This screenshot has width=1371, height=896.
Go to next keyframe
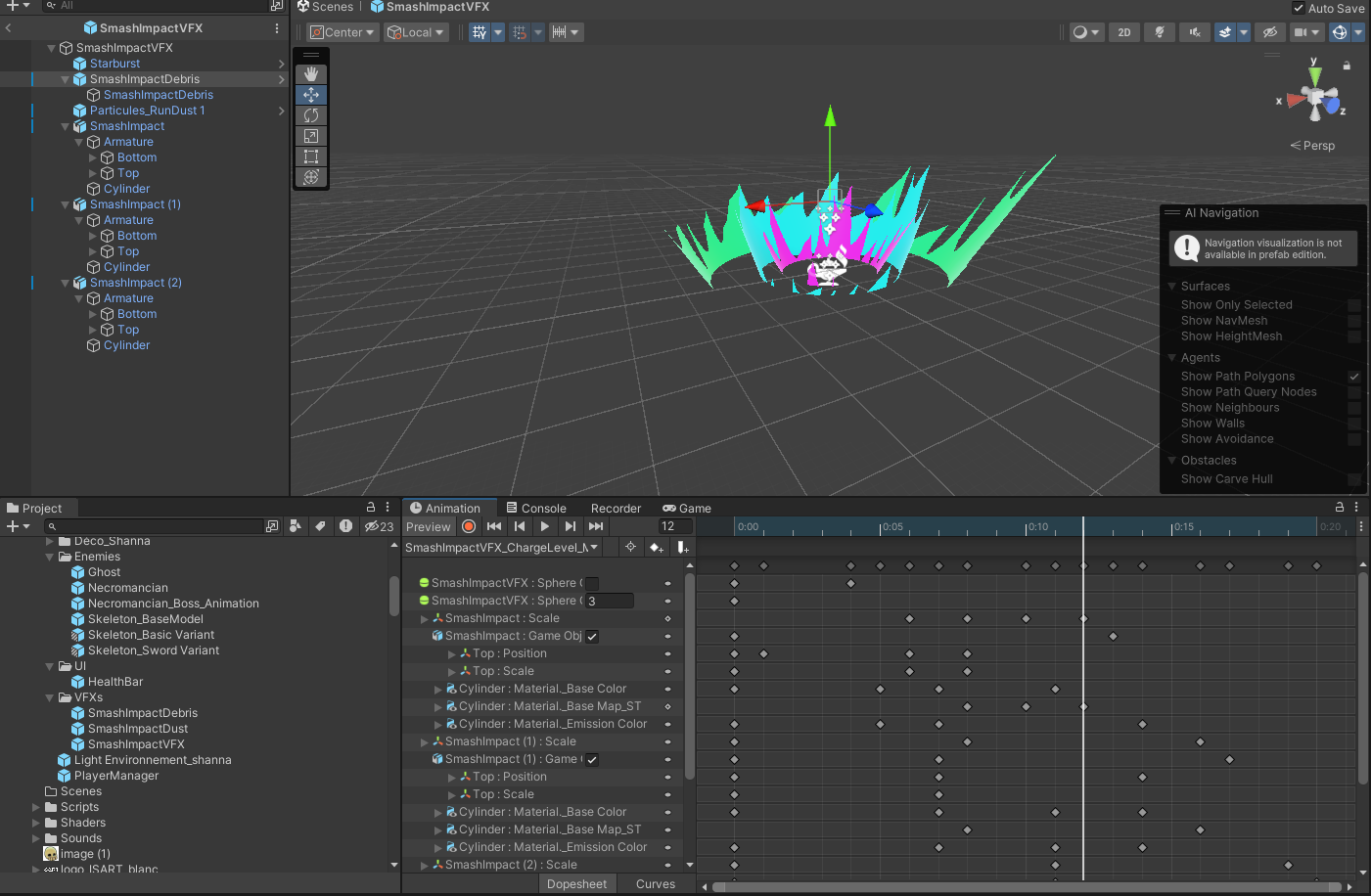571,526
